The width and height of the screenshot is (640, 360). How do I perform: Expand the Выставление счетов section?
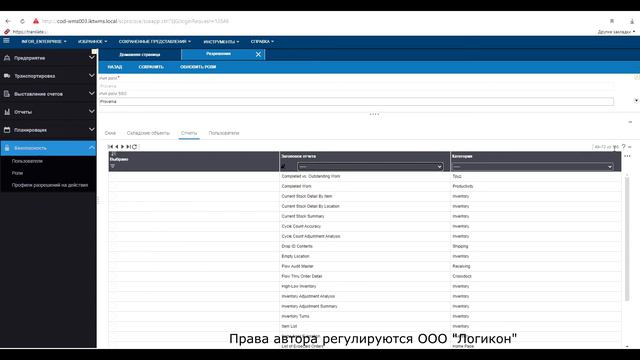(91, 94)
